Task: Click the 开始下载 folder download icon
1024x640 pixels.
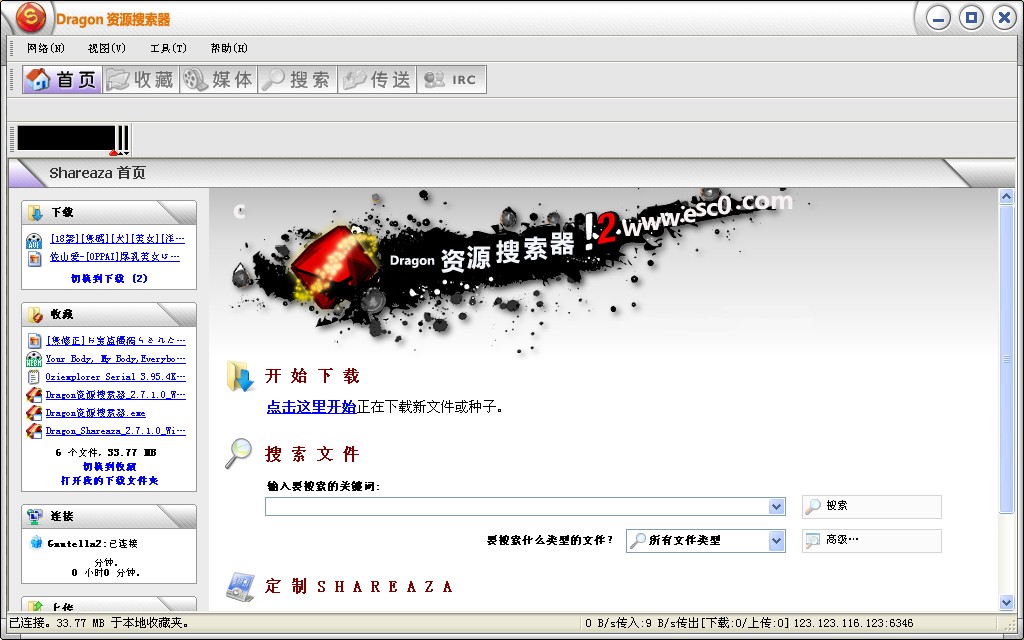Action: click(x=240, y=377)
